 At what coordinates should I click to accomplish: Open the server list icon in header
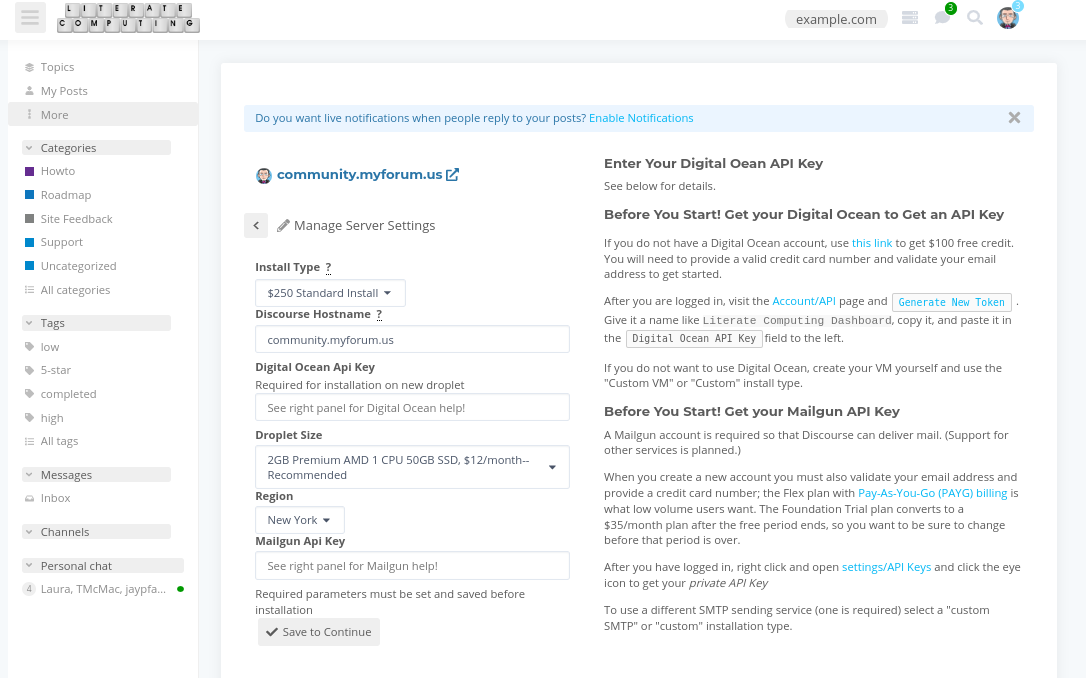pyautogui.click(x=910, y=18)
